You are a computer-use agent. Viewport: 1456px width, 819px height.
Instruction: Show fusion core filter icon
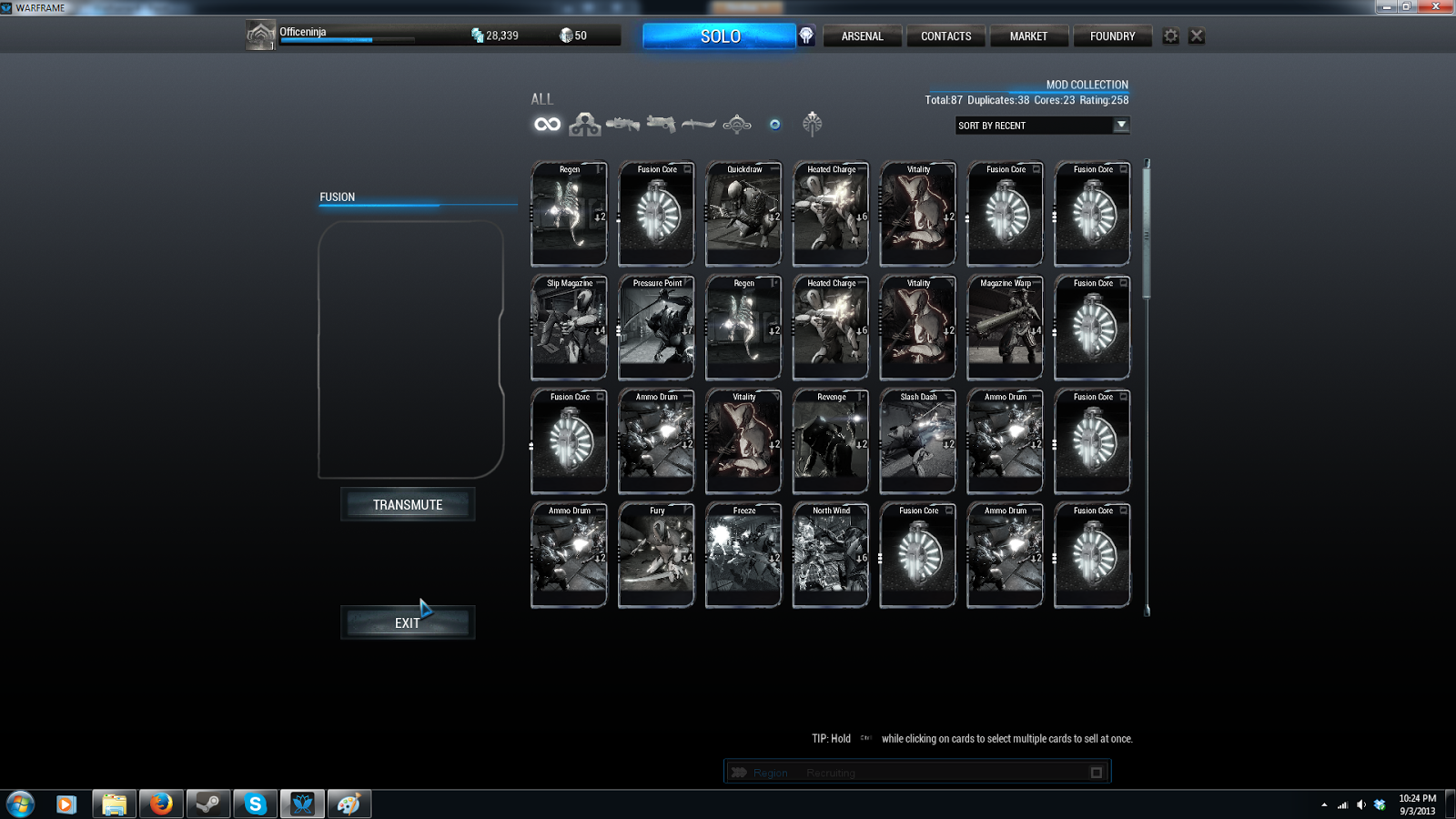(x=813, y=124)
